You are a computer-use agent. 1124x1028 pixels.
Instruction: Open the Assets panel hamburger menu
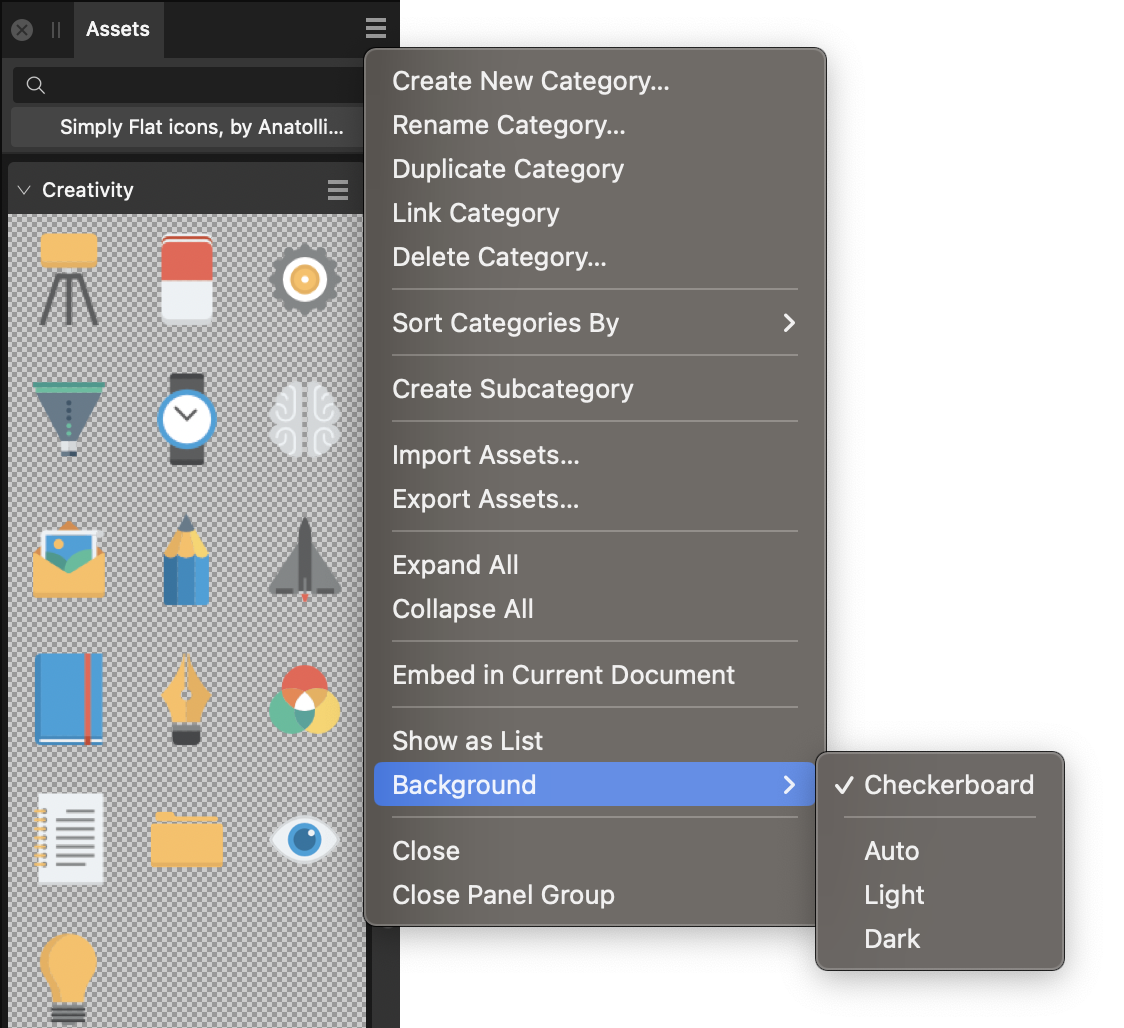tap(375, 28)
